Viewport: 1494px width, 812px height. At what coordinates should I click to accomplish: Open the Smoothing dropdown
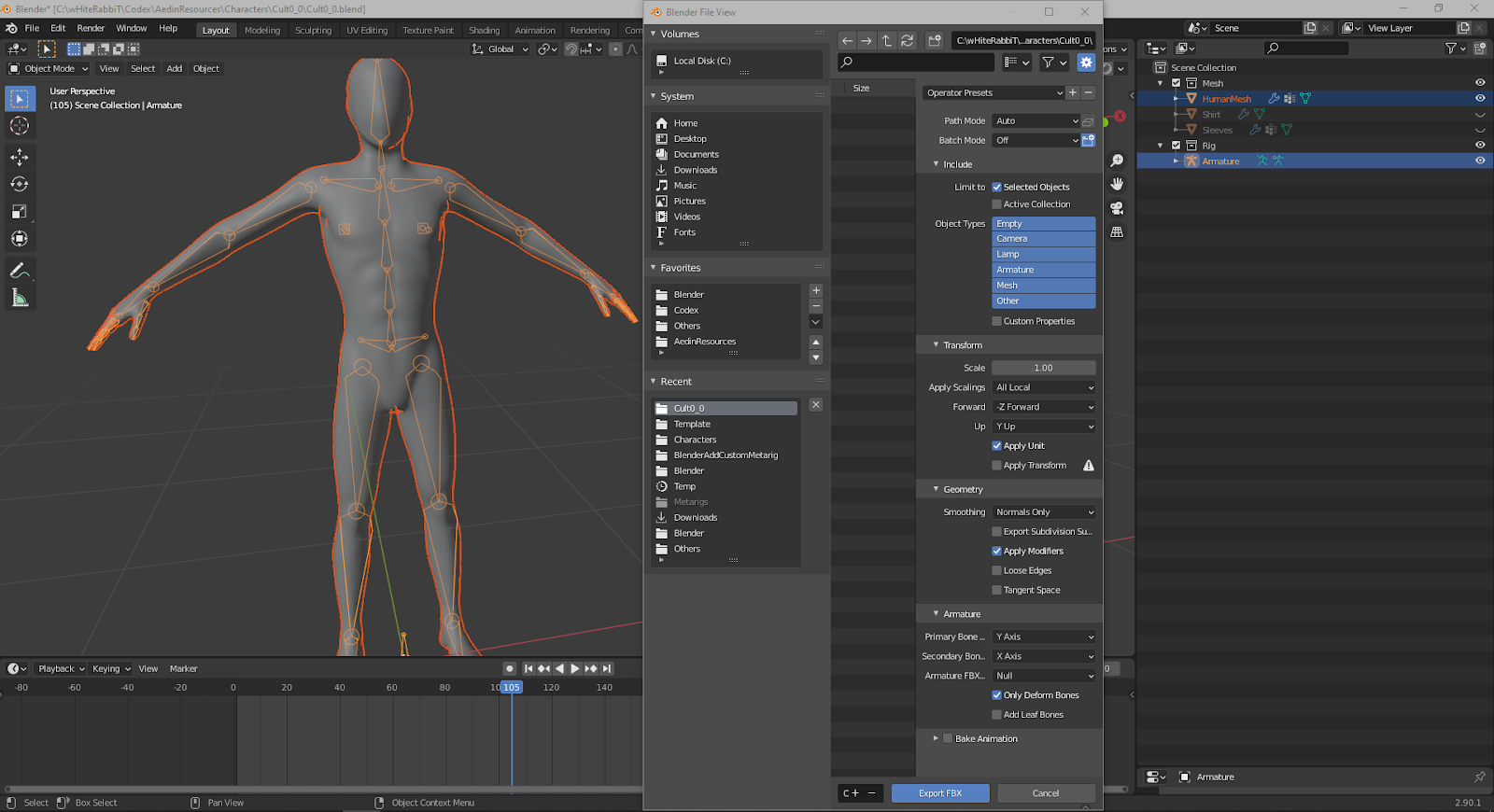click(x=1044, y=512)
